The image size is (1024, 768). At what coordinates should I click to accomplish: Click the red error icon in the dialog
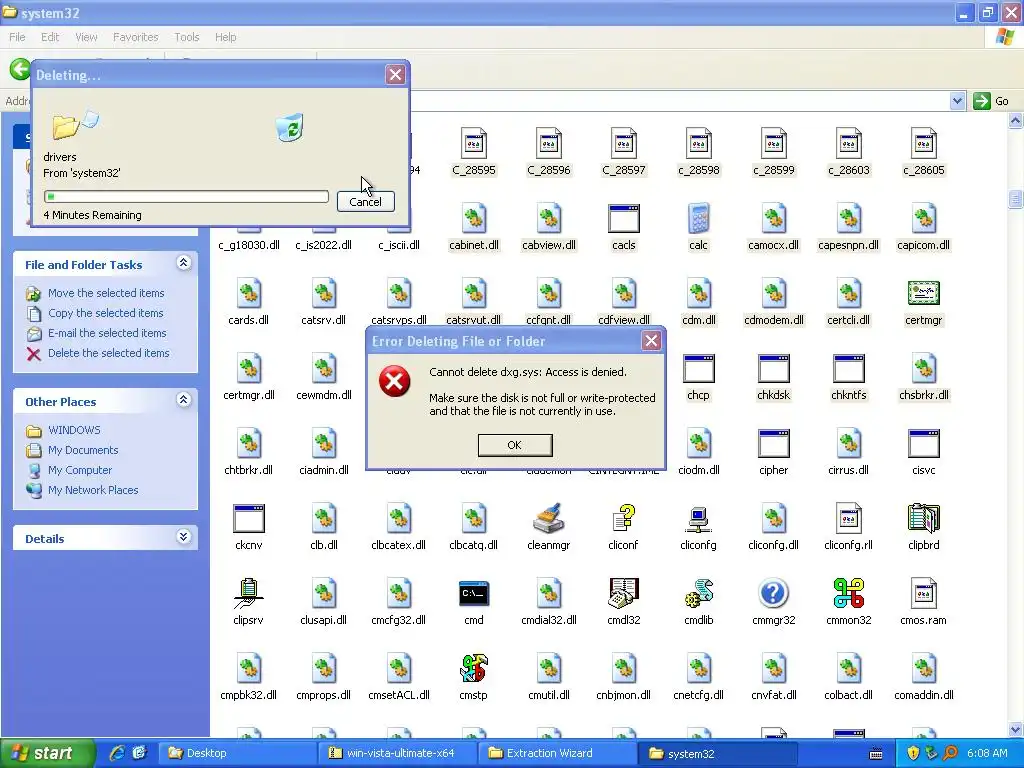point(394,381)
